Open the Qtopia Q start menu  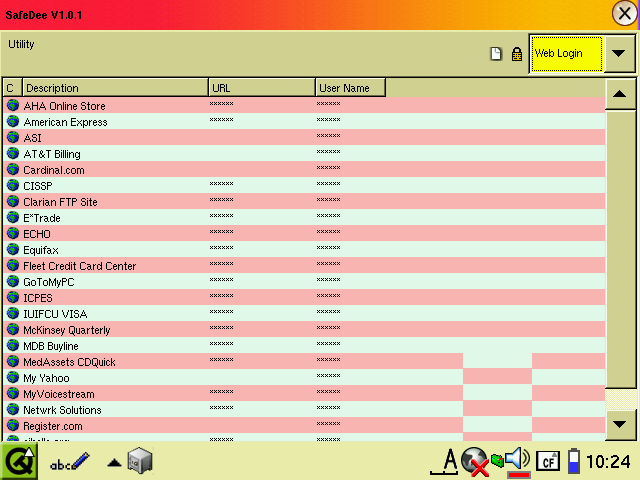coord(19,462)
